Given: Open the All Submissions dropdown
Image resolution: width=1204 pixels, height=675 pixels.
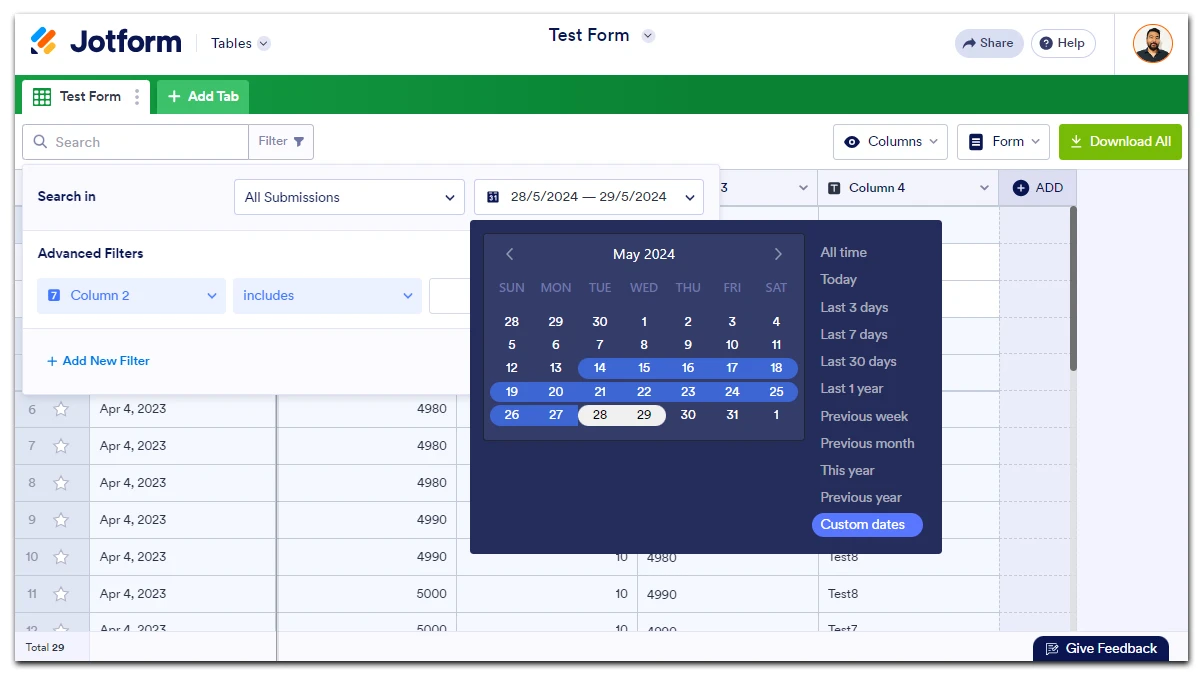Looking at the screenshot, I should [348, 196].
